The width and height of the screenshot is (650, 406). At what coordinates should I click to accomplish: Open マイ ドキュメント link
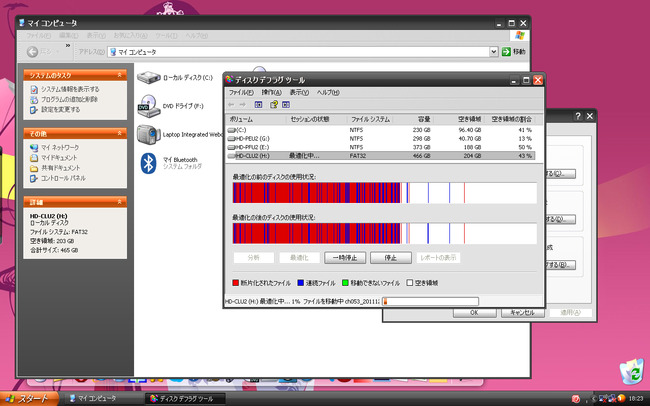(59, 158)
